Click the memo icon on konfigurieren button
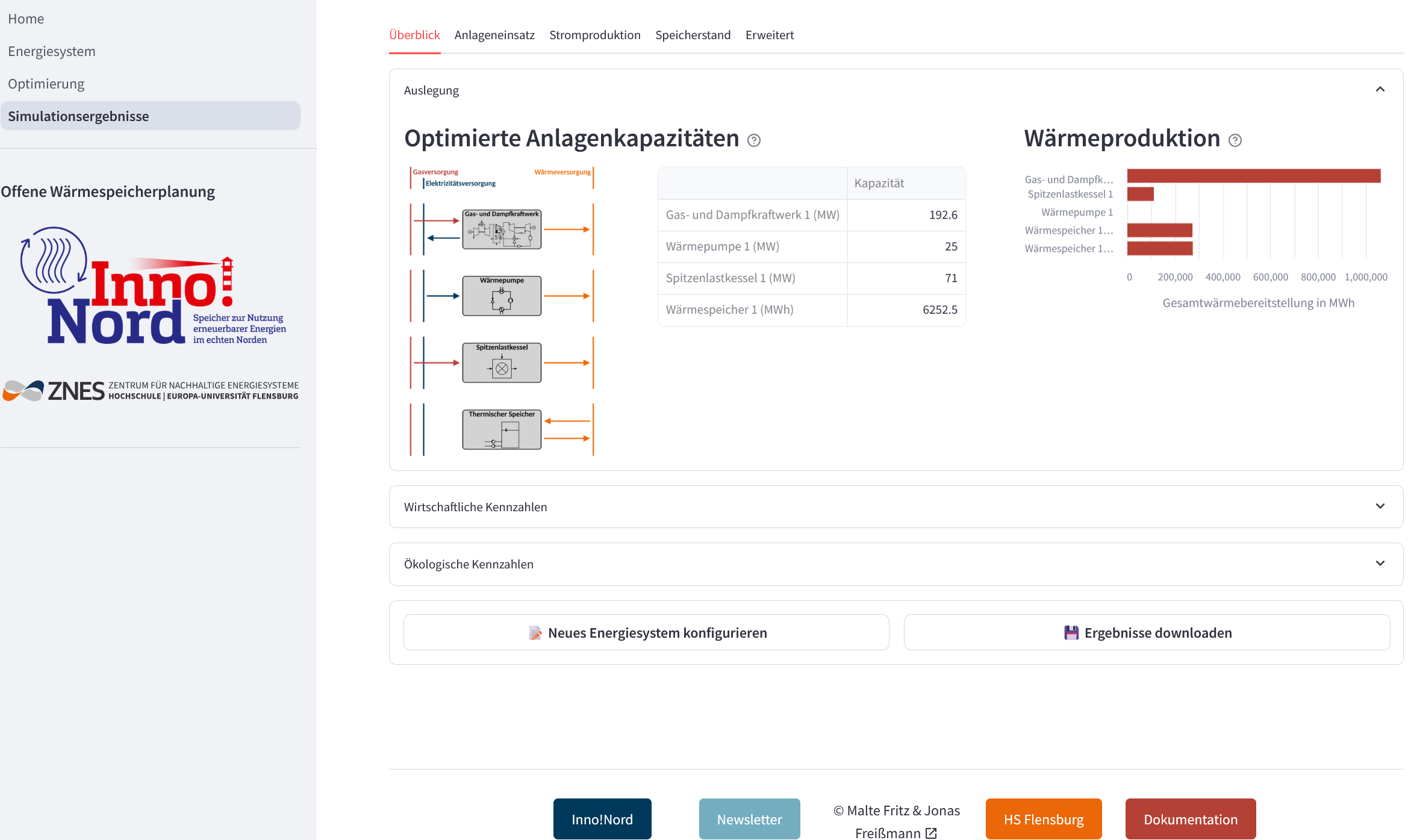This screenshot has width=1408, height=840. [535, 633]
